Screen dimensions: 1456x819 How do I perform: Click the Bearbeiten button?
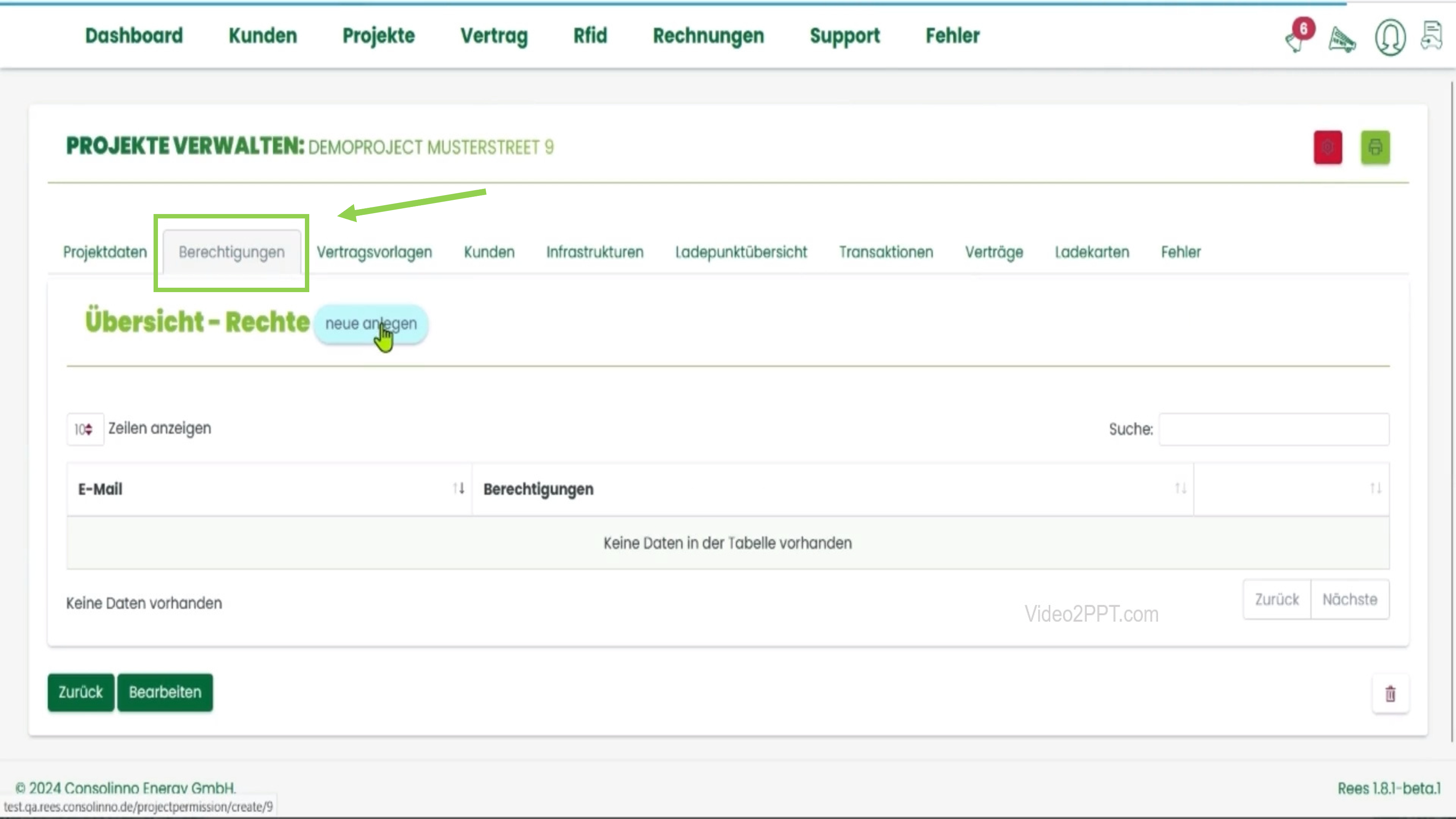165,692
